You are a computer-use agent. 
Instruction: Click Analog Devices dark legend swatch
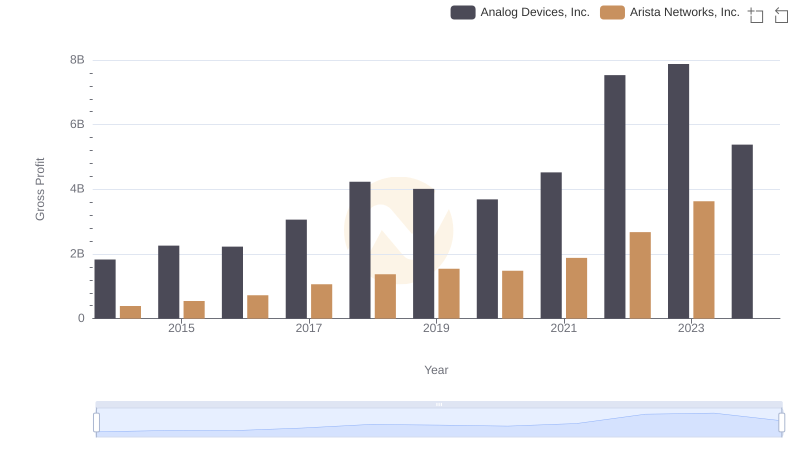(463, 12)
